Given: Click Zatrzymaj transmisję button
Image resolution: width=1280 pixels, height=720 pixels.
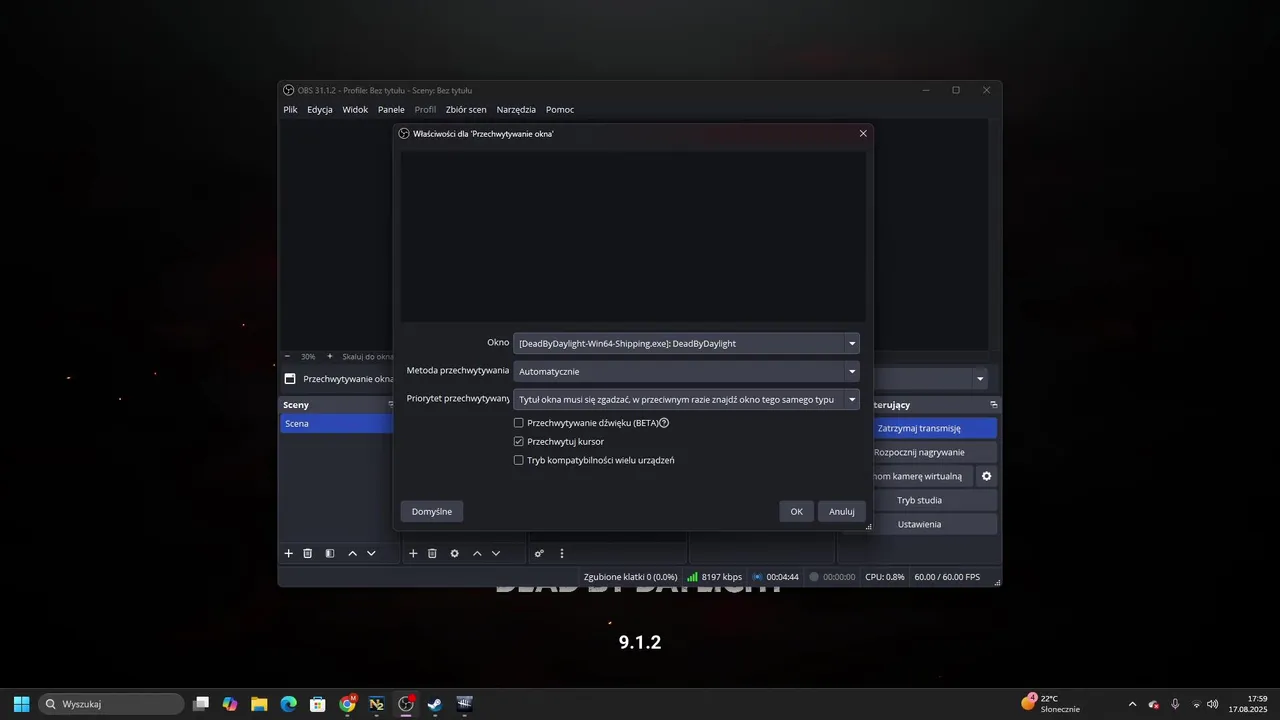Looking at the screenshot, I should [x=934, y=428].
